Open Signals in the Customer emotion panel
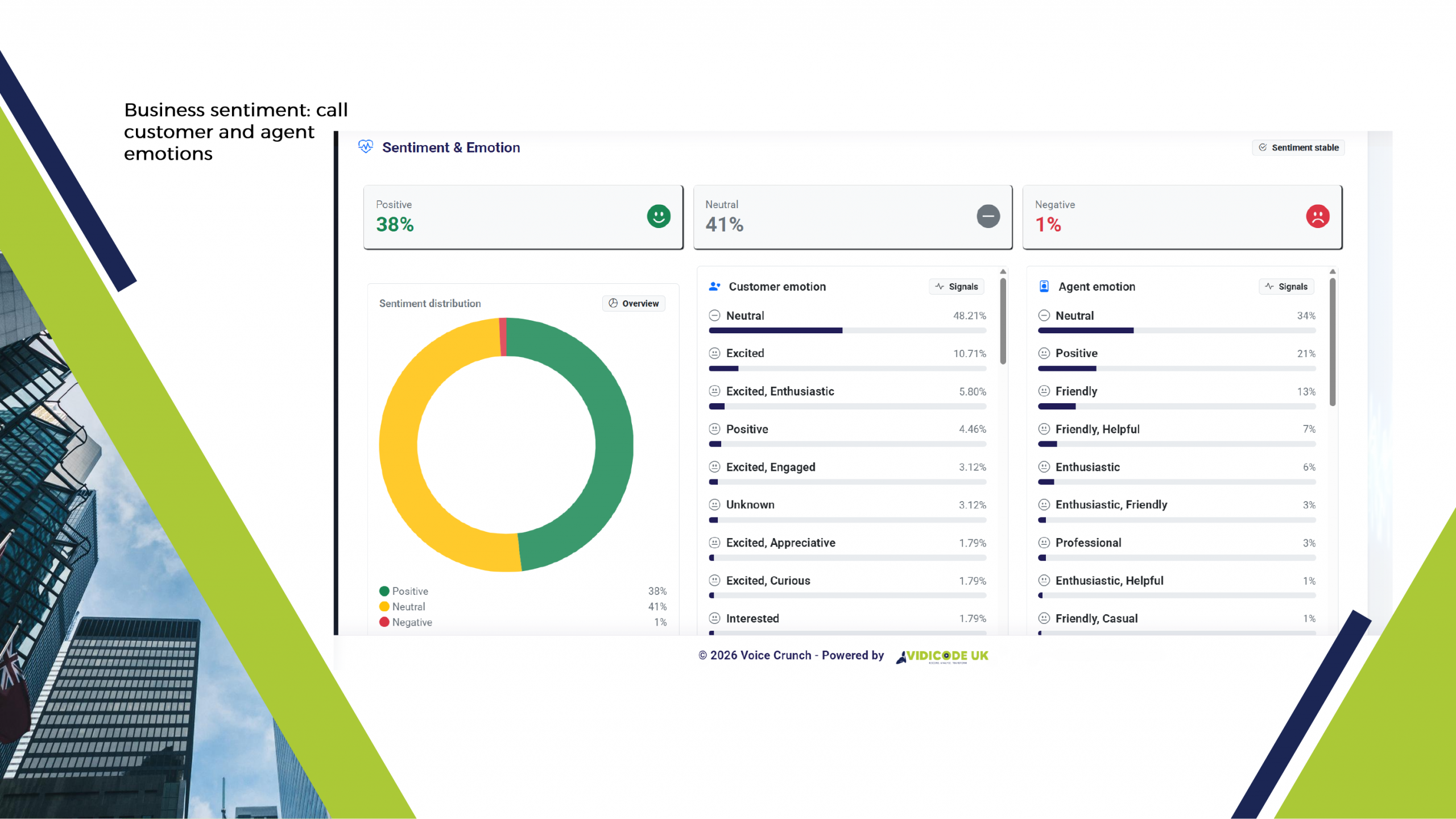Image resolution: width=1456 pixels, height=819 pixels. click(957, 287)
